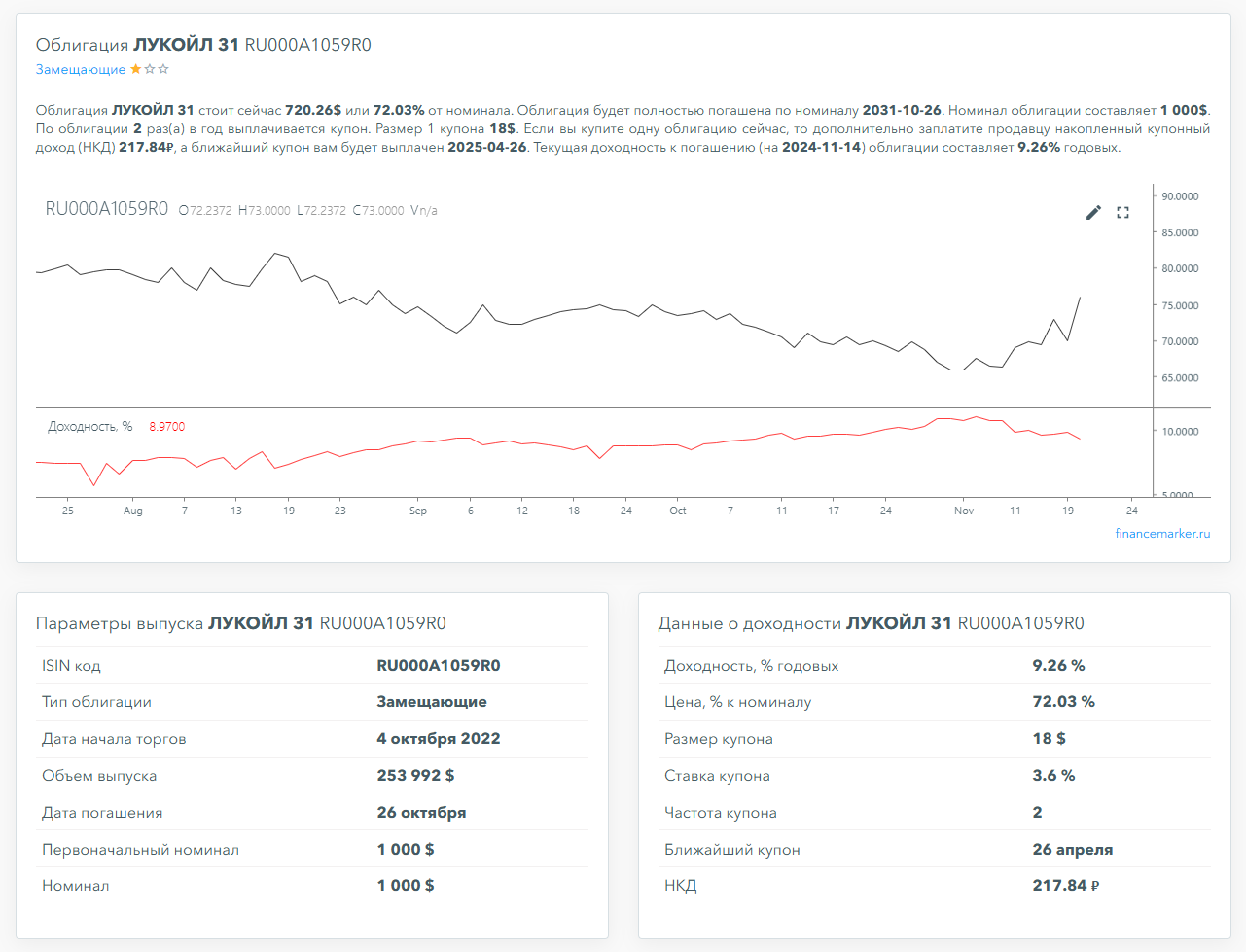Click the Sep label on time axis
This screenshot has height=952, width=1246.
pyautogui.click(x=418, y=511)
